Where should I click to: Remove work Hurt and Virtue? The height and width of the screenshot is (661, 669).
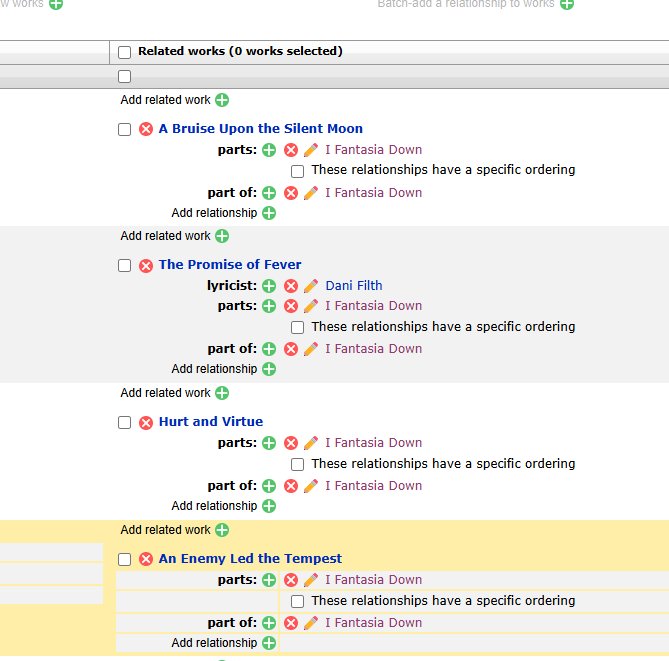(146, 422)
